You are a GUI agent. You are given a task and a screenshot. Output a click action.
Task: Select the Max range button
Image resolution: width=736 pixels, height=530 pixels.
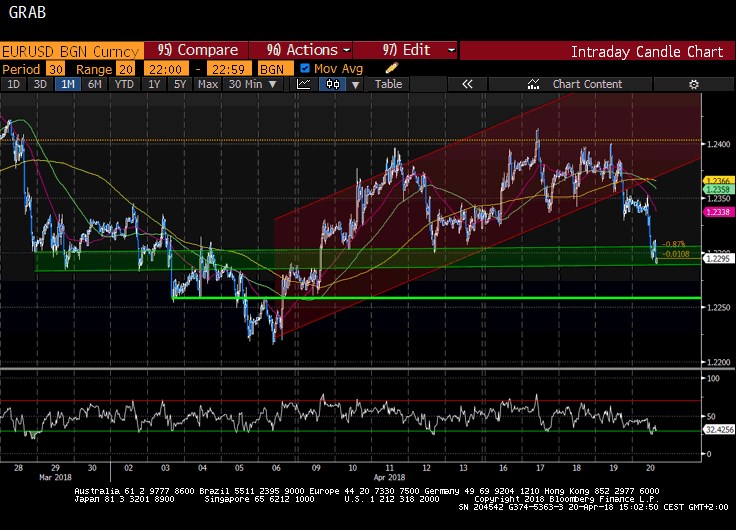point(207,85)
